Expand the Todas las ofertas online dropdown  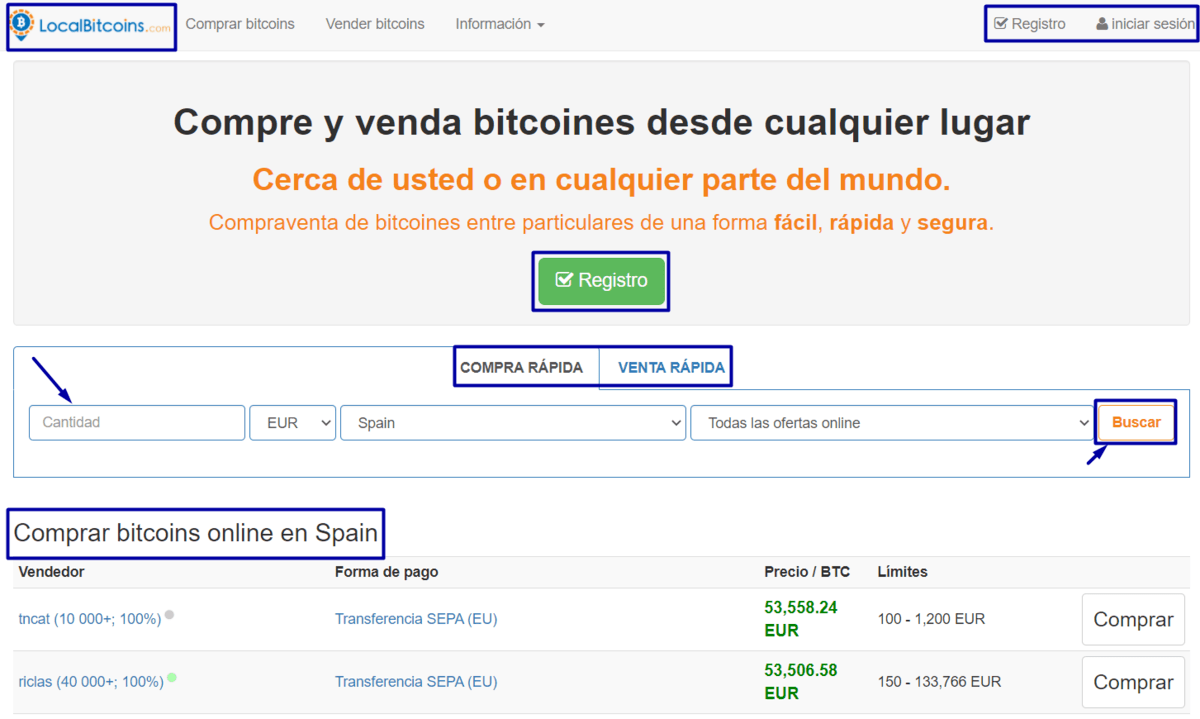coord(890,423)
